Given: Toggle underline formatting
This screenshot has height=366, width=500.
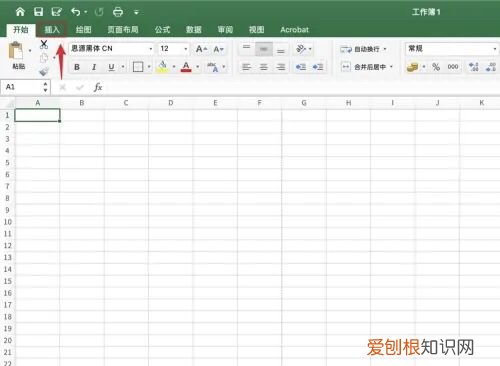Looking at the screenshot, I should click(x=111, y=67).
